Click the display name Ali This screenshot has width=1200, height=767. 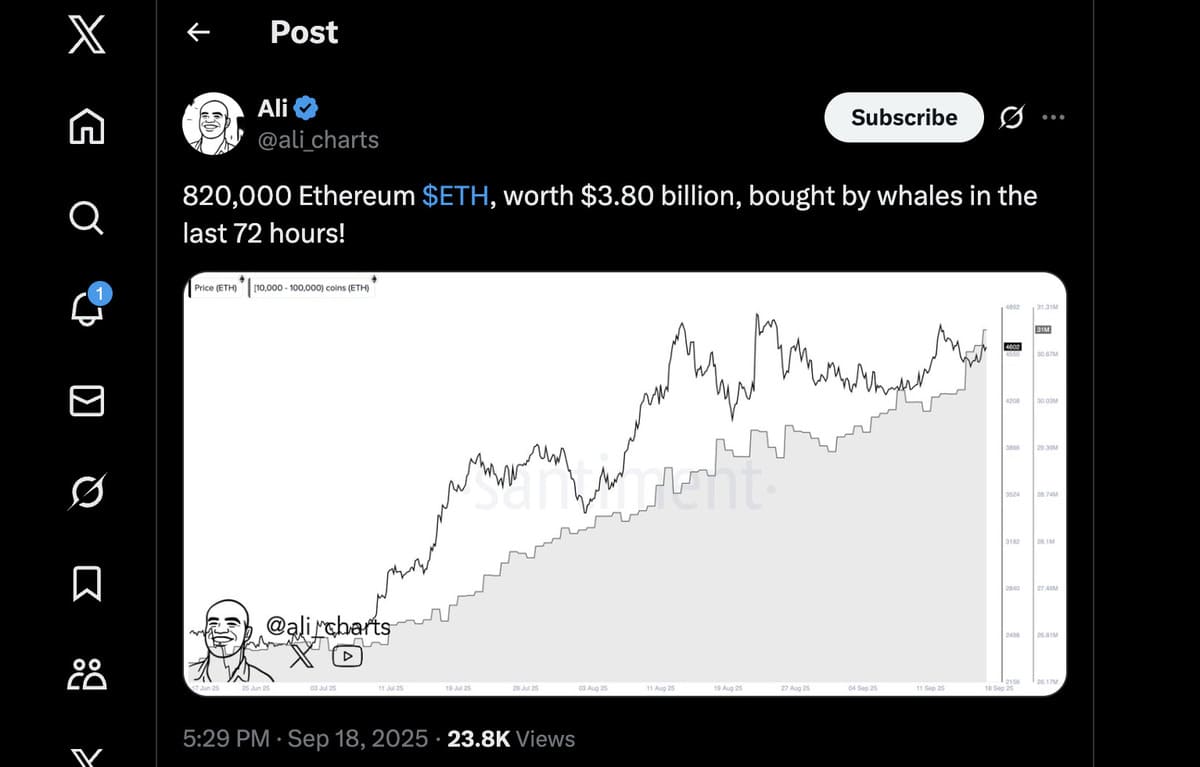click(272, 108)
